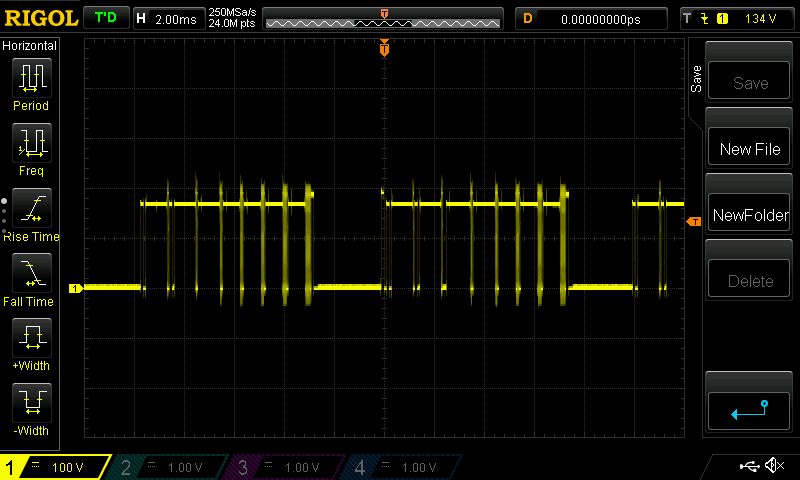Click the 250MSa/s sample rate readout
Viewport: 800px width, 480px height.
(x=232, y=12)
